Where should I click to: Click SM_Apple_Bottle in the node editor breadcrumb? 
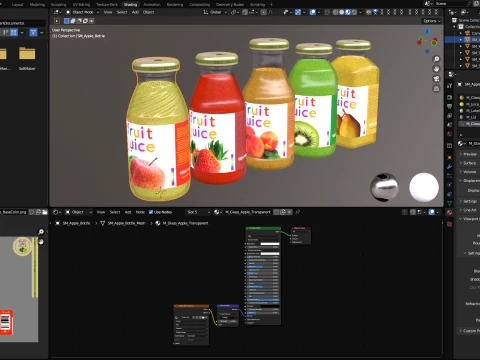coord(76,223)
